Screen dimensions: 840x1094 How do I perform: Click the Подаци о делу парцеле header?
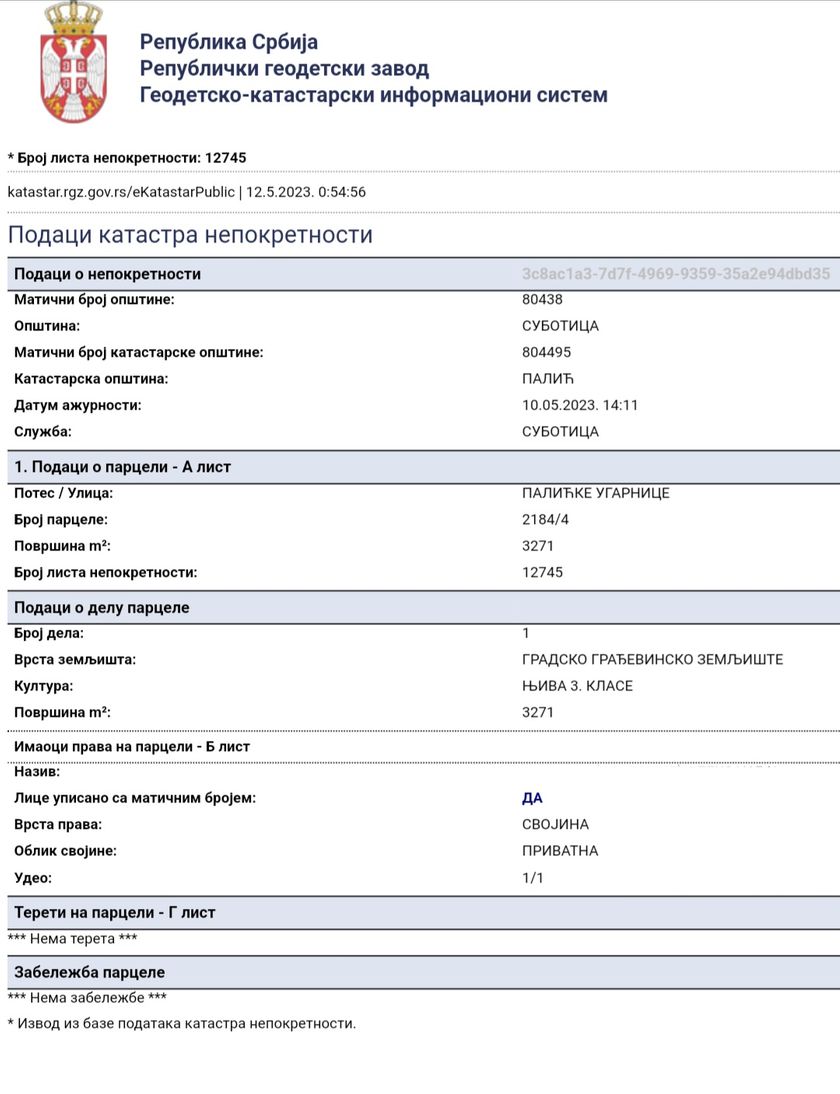coord(101,607)
